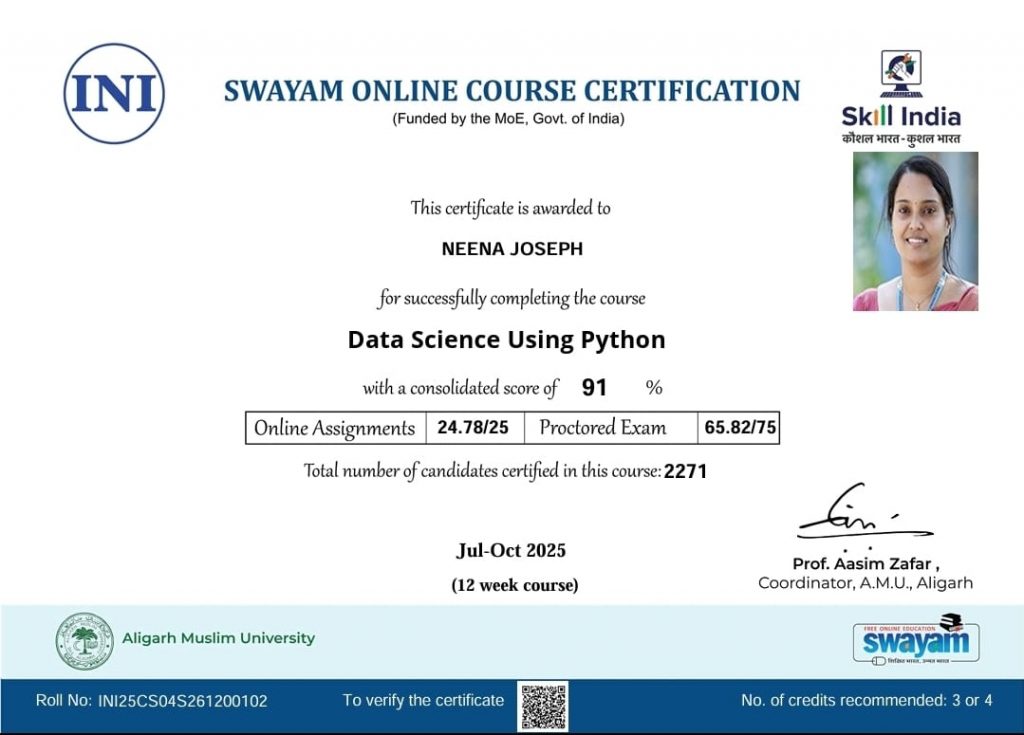The width and height of the screenshot is (1024, 735).
Task: Click the total candidates certified number 2271
Action: point(685,471)
